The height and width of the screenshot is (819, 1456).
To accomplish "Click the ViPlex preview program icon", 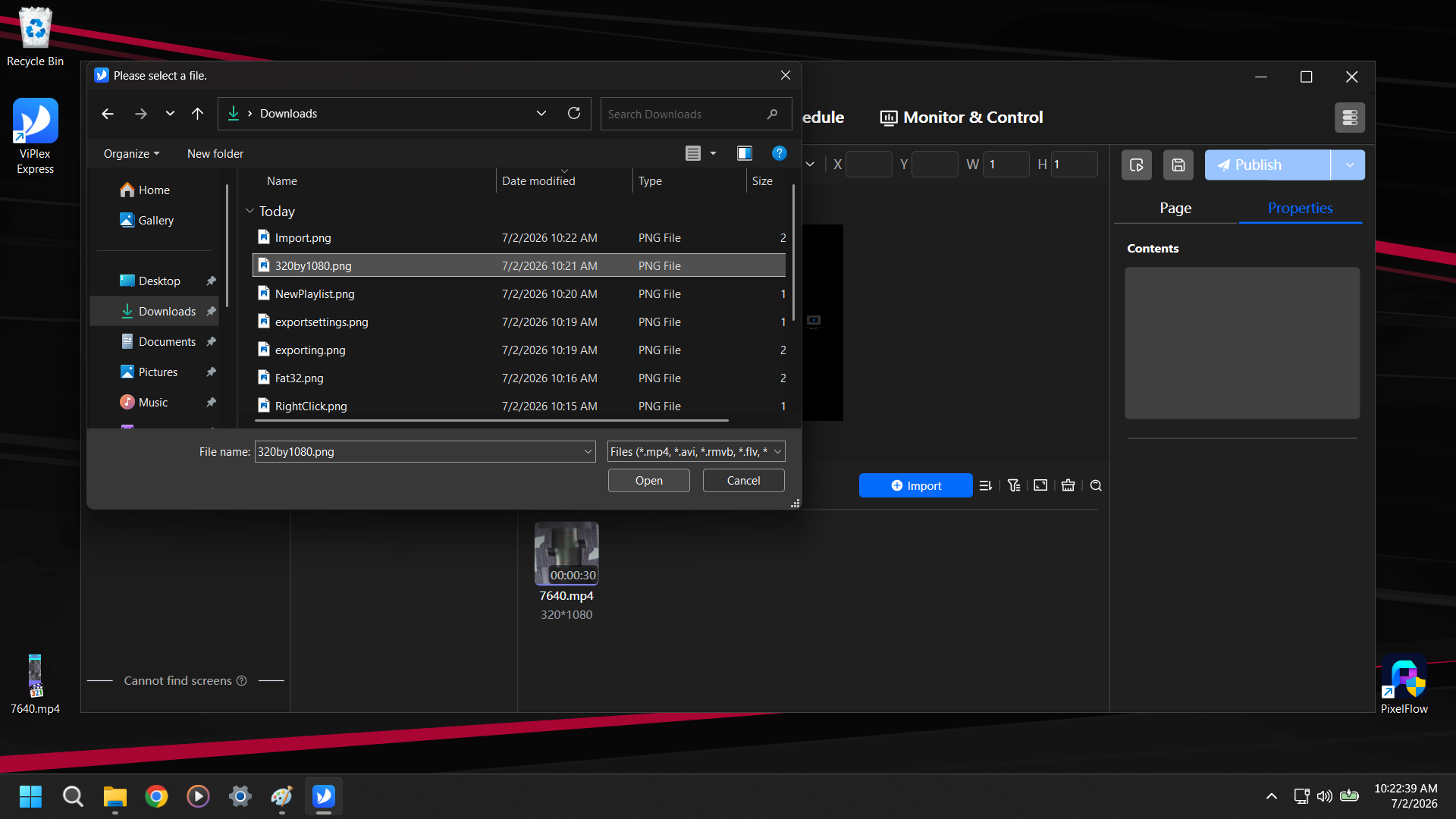I will tap(1136, 165).
